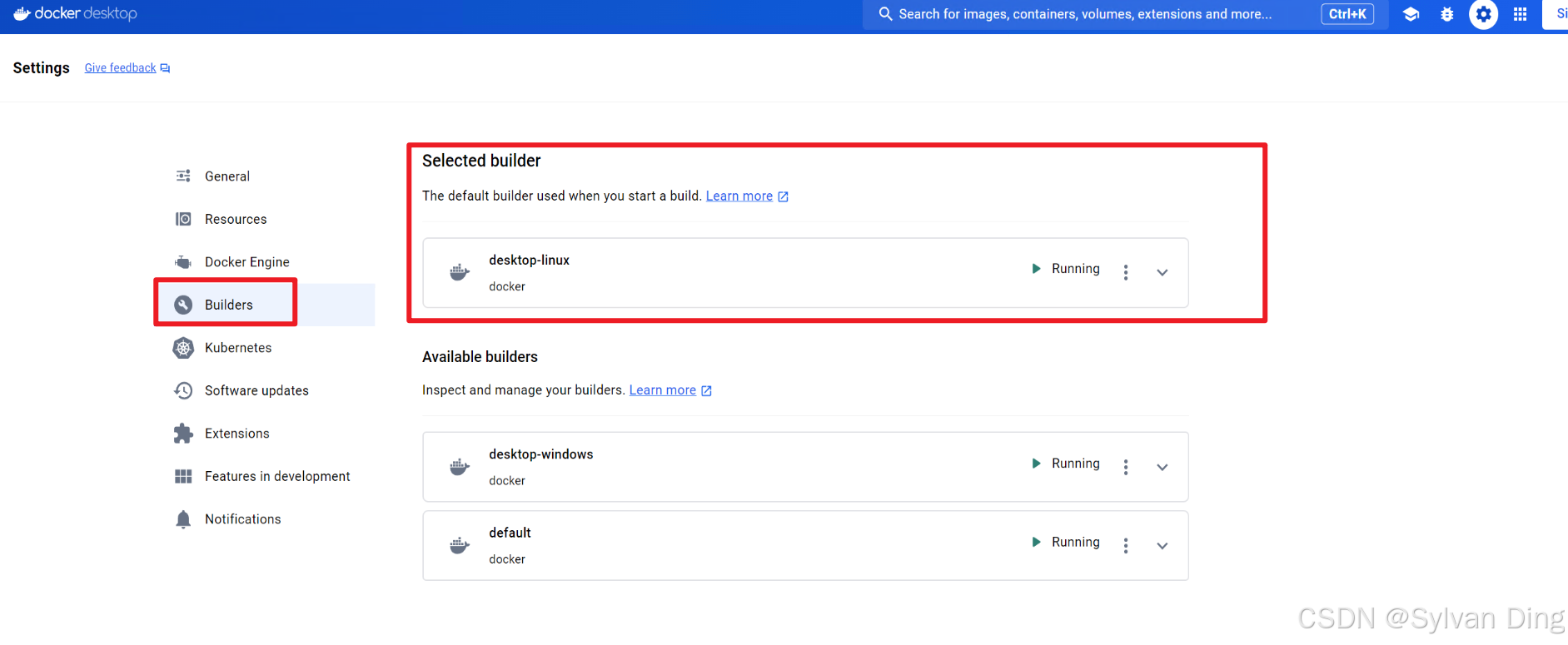Click the desktop-windows builder name
This screenshot has height=645, width=1568.
tap(541, 454)
